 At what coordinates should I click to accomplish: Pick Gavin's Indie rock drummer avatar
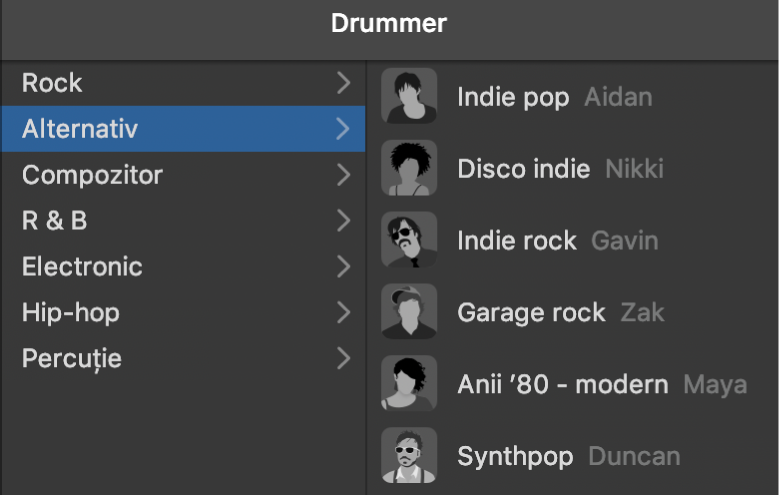409,240
